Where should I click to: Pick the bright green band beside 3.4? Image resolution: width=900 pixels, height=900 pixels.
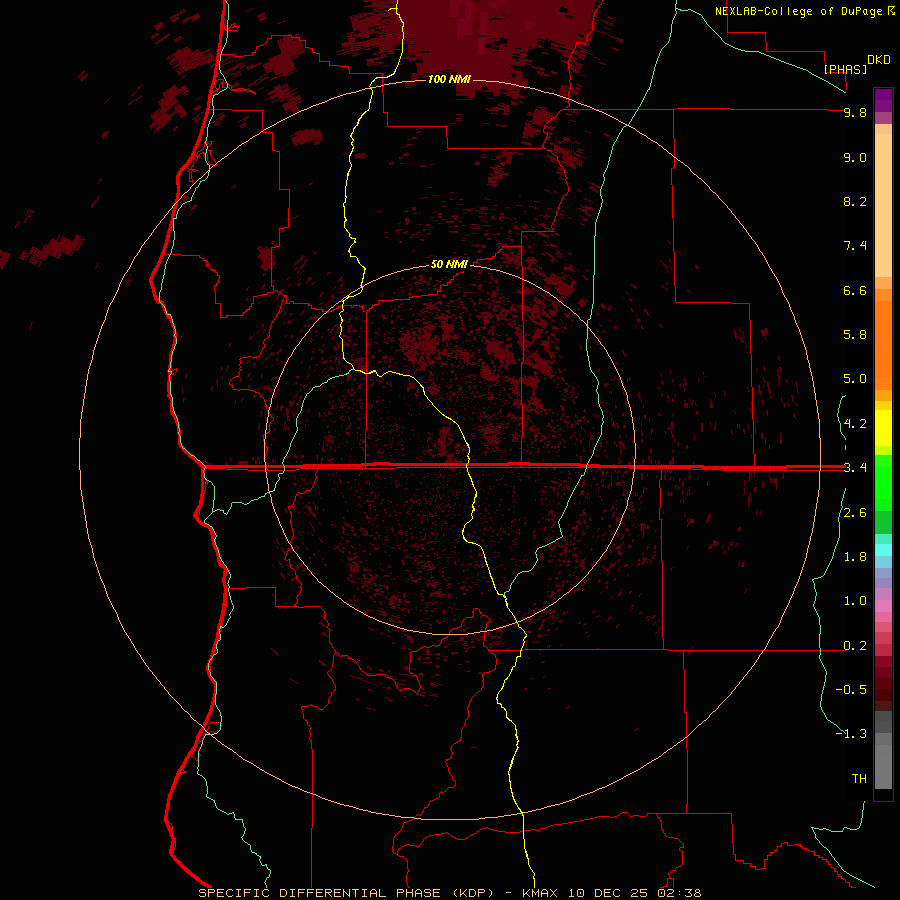coord(883,482)
